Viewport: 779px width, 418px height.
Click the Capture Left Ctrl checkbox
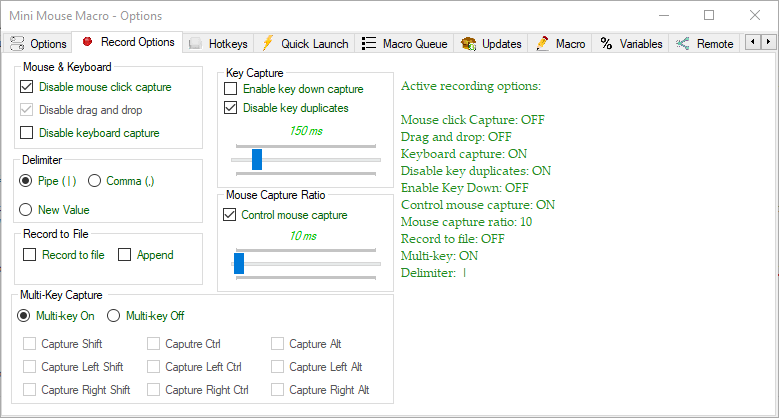(154, 367)
